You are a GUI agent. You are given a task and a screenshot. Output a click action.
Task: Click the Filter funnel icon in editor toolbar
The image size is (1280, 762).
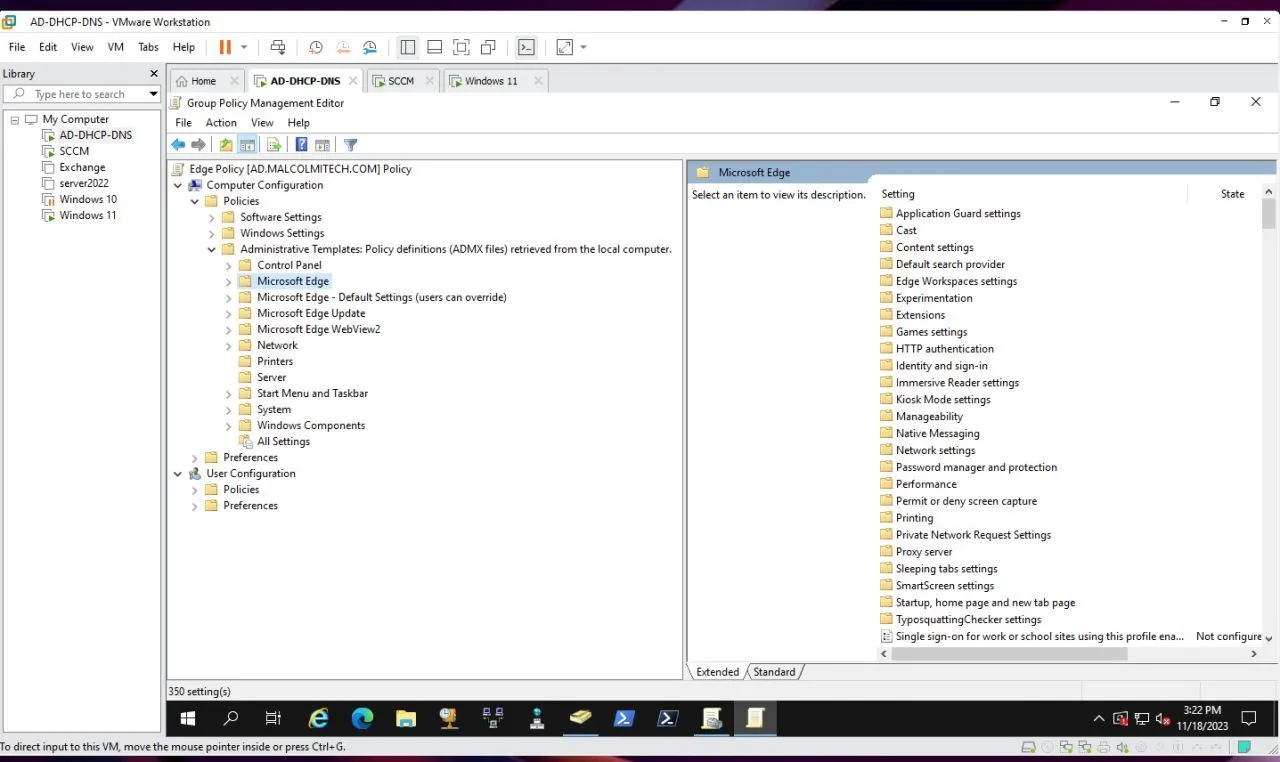350,145
